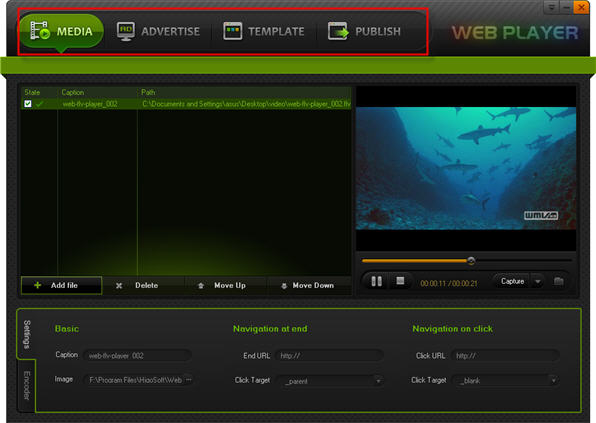Click Move Up button
Screen dimensions: 596x423
pos(225,285)
